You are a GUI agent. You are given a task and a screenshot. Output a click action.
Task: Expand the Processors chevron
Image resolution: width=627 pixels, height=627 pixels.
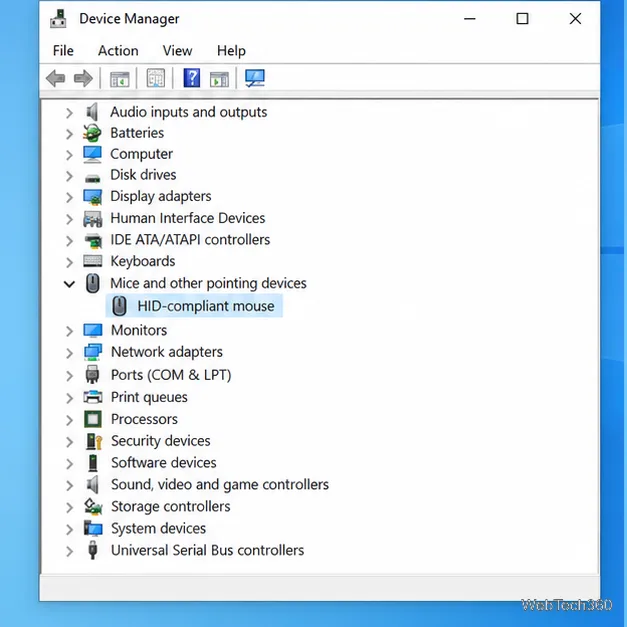(x=69, y=420)
